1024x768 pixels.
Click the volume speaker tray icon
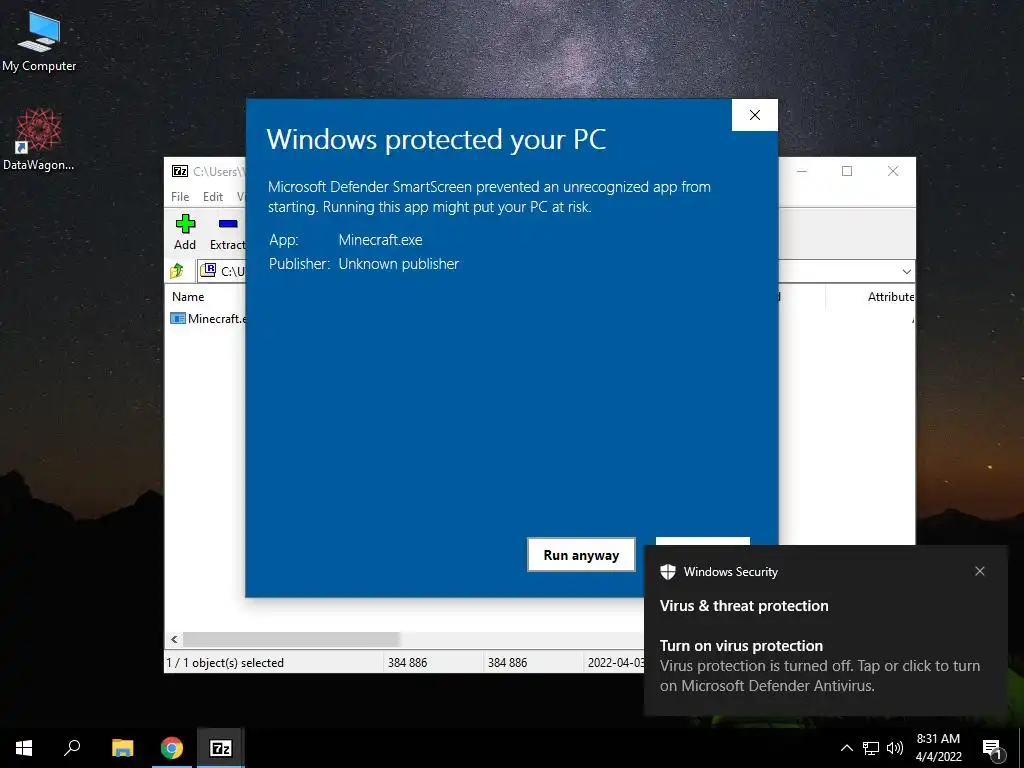[895, 748]
